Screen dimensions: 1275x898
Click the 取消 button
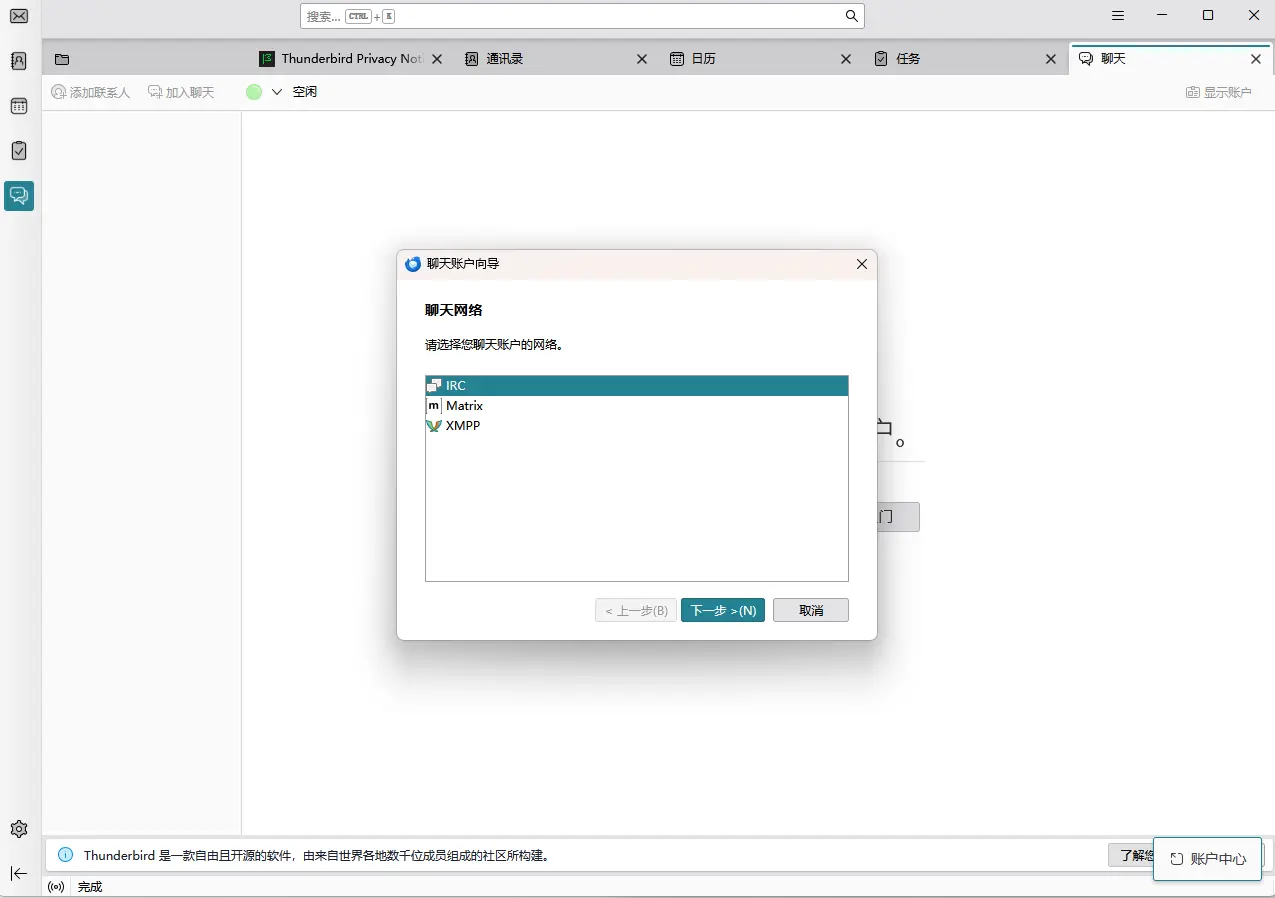pos(811,610)
